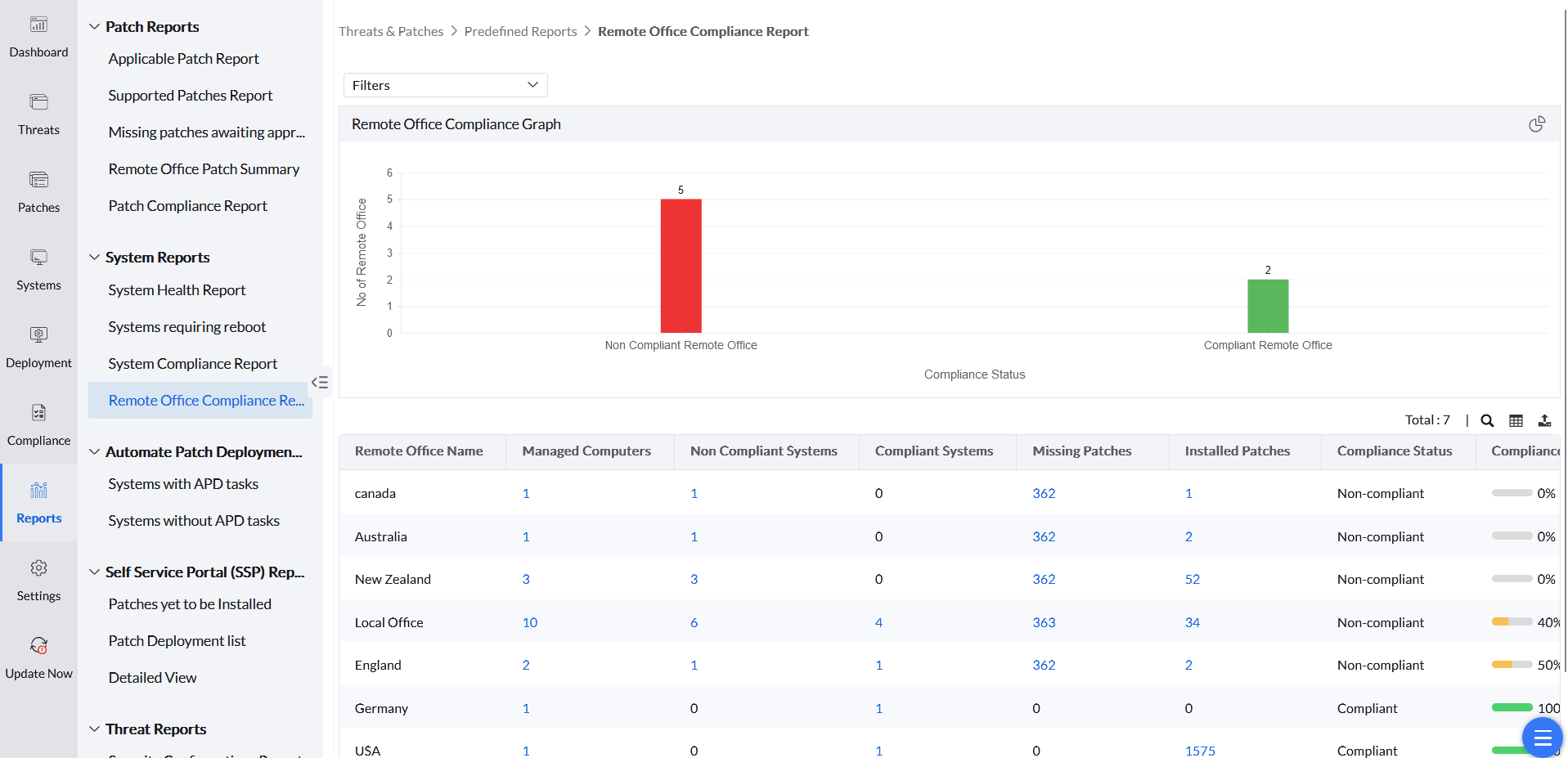Open the column chooser grid icon
1568x758 pixels.
[1516, 420]
